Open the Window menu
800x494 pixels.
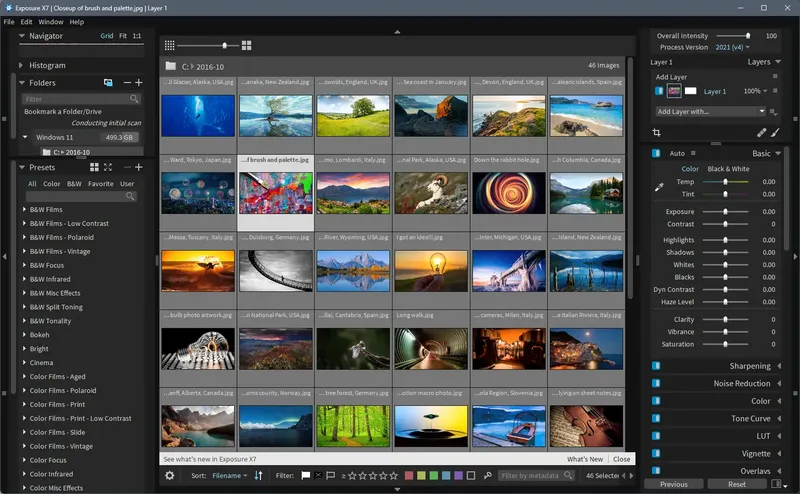click(x=51, y=22)
